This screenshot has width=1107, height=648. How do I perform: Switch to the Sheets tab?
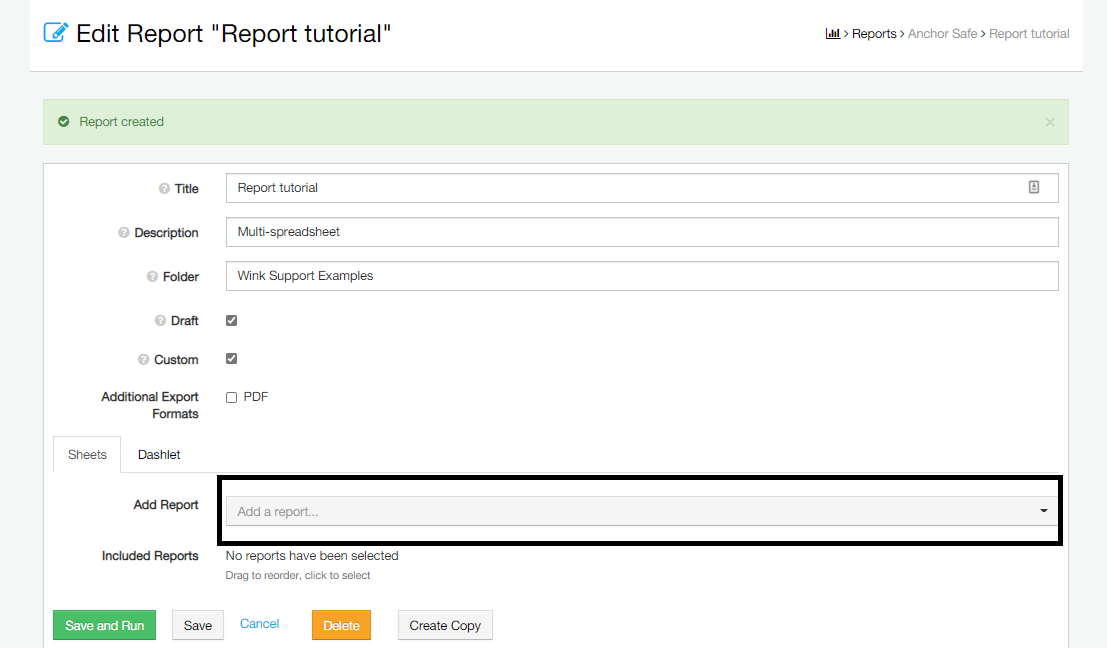[87, 455]
